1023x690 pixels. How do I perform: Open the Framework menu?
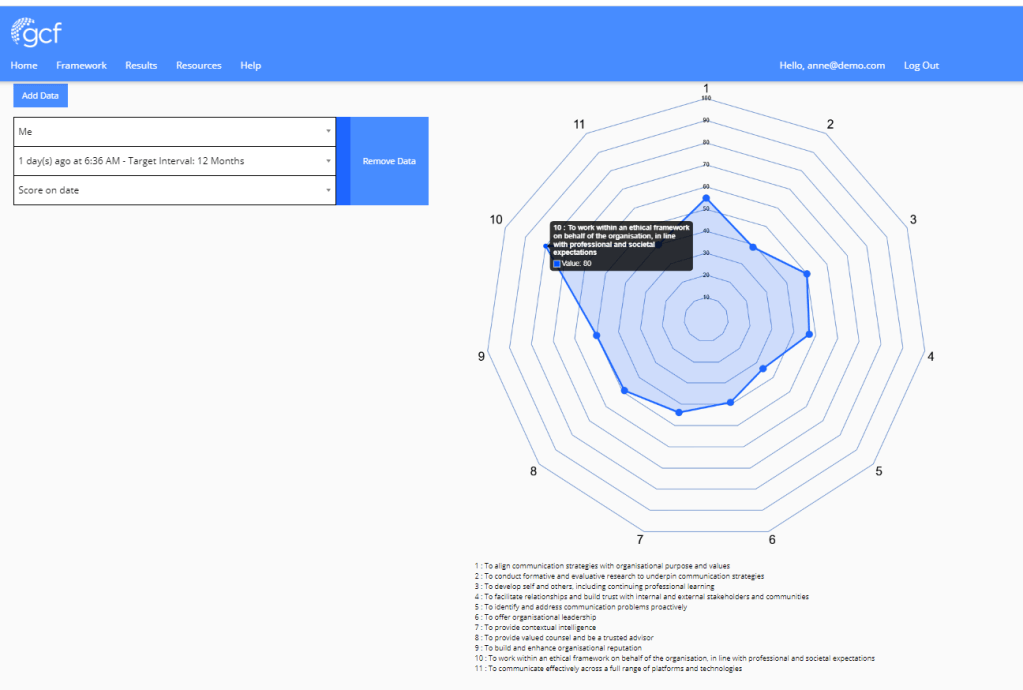tap(81, 66)
